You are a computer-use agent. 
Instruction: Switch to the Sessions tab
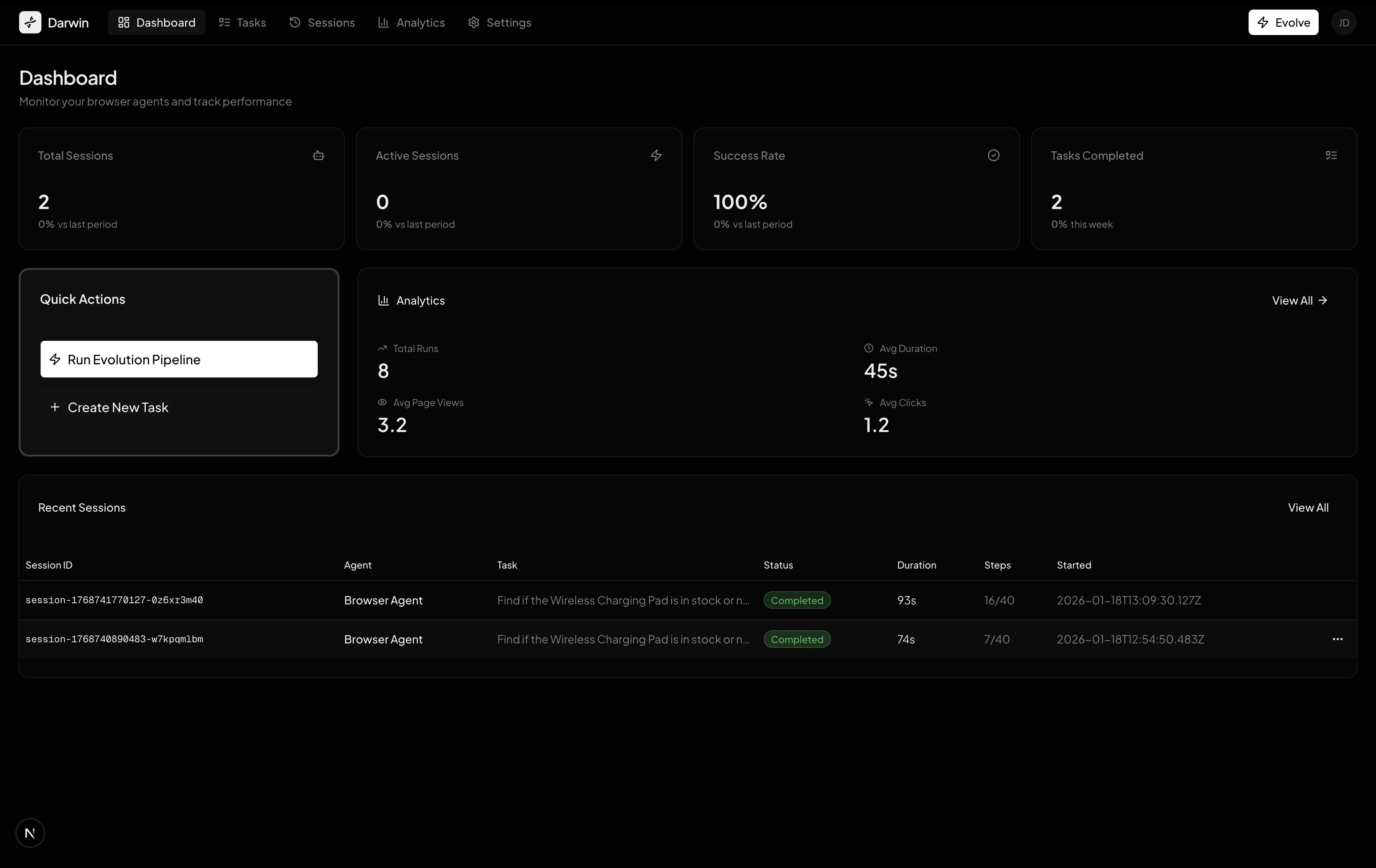click(322, 22)
